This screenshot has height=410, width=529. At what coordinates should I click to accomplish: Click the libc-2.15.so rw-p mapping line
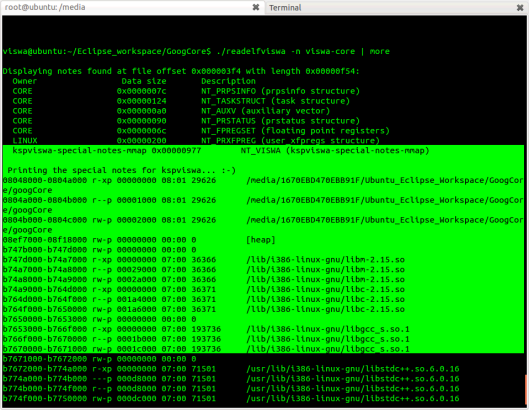203,309
